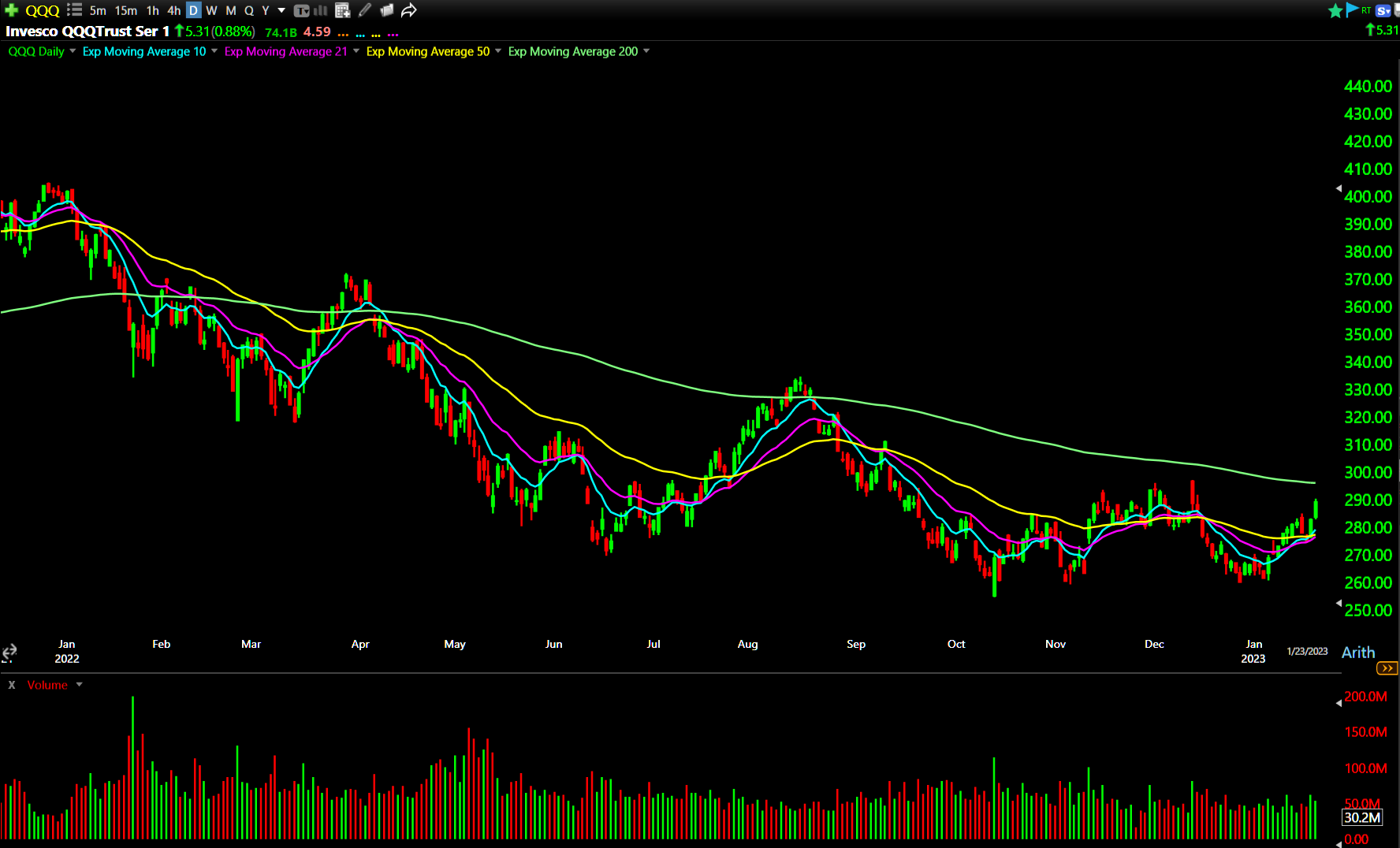
Task: Toggle the Arith price scale mode
Action: click(x=1357, y=653)
